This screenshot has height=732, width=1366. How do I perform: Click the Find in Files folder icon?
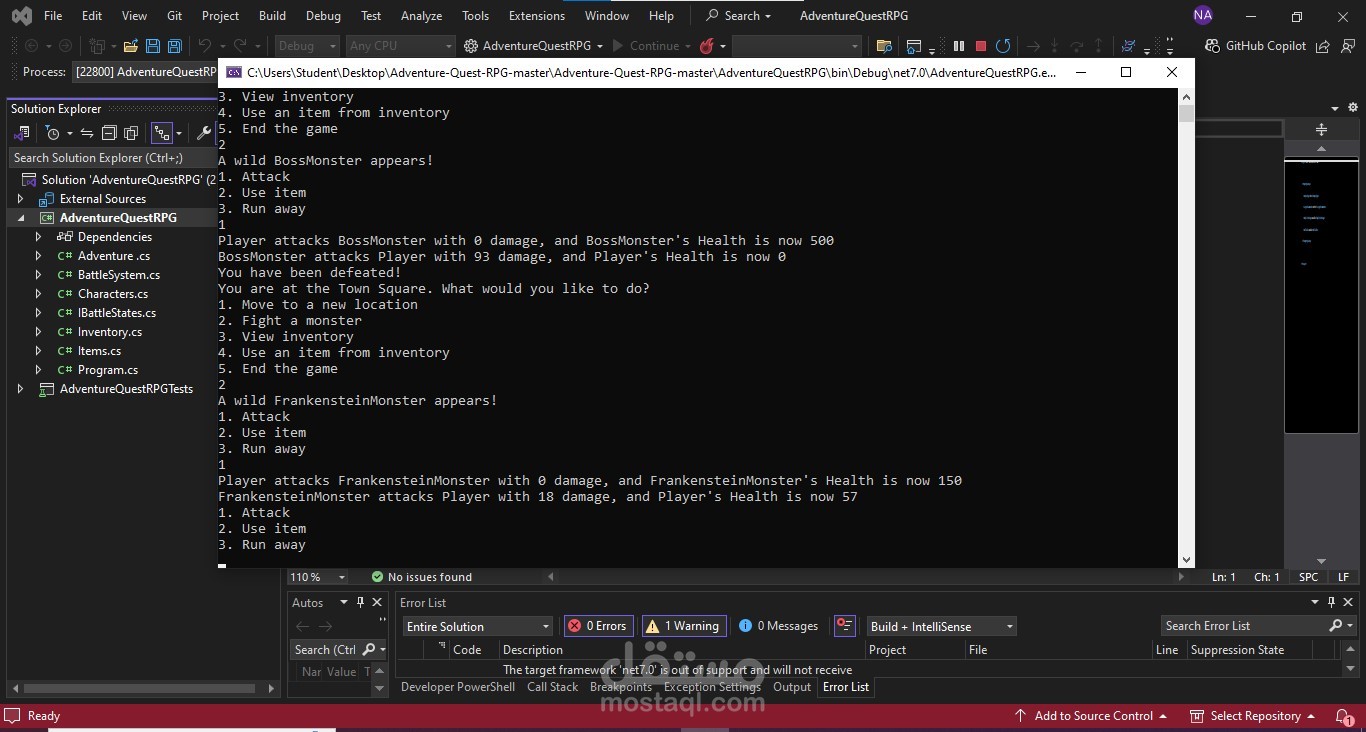pos(884,46)
